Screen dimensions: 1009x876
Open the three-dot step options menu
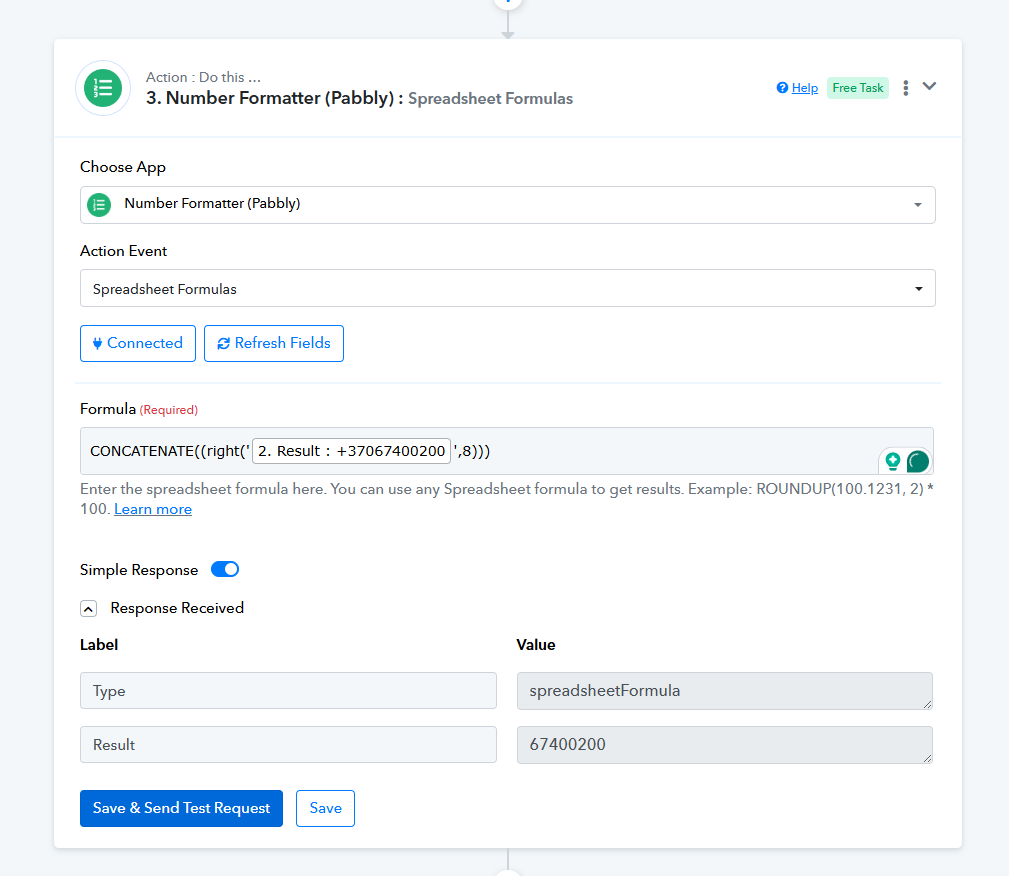click(905, 88)
